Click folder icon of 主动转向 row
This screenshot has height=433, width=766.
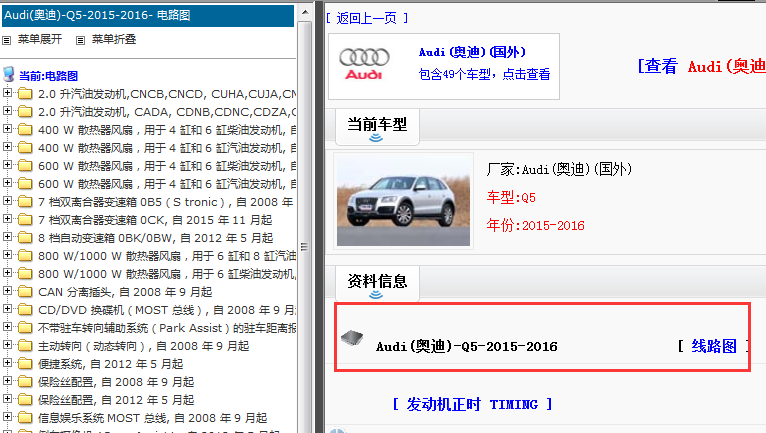(x=25, y=346)
